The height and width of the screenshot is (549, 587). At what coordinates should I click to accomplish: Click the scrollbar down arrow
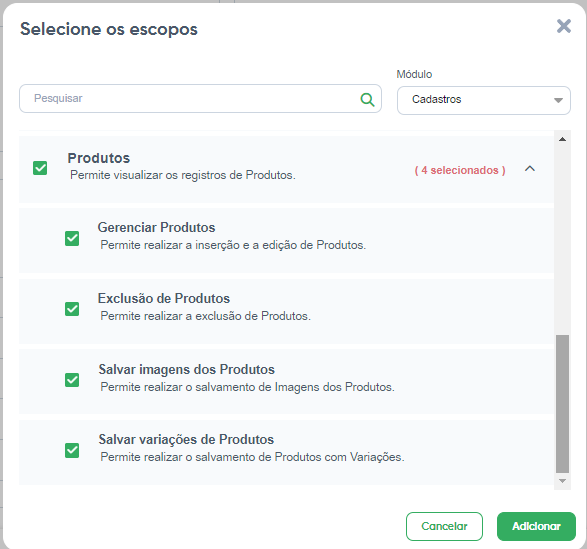[x=562, y=481]
